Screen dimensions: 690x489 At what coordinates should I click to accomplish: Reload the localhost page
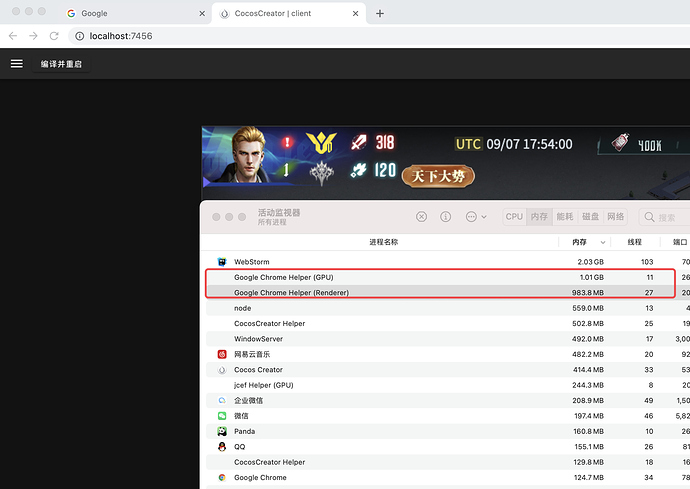pyautogui.click(x=54, y=36)
